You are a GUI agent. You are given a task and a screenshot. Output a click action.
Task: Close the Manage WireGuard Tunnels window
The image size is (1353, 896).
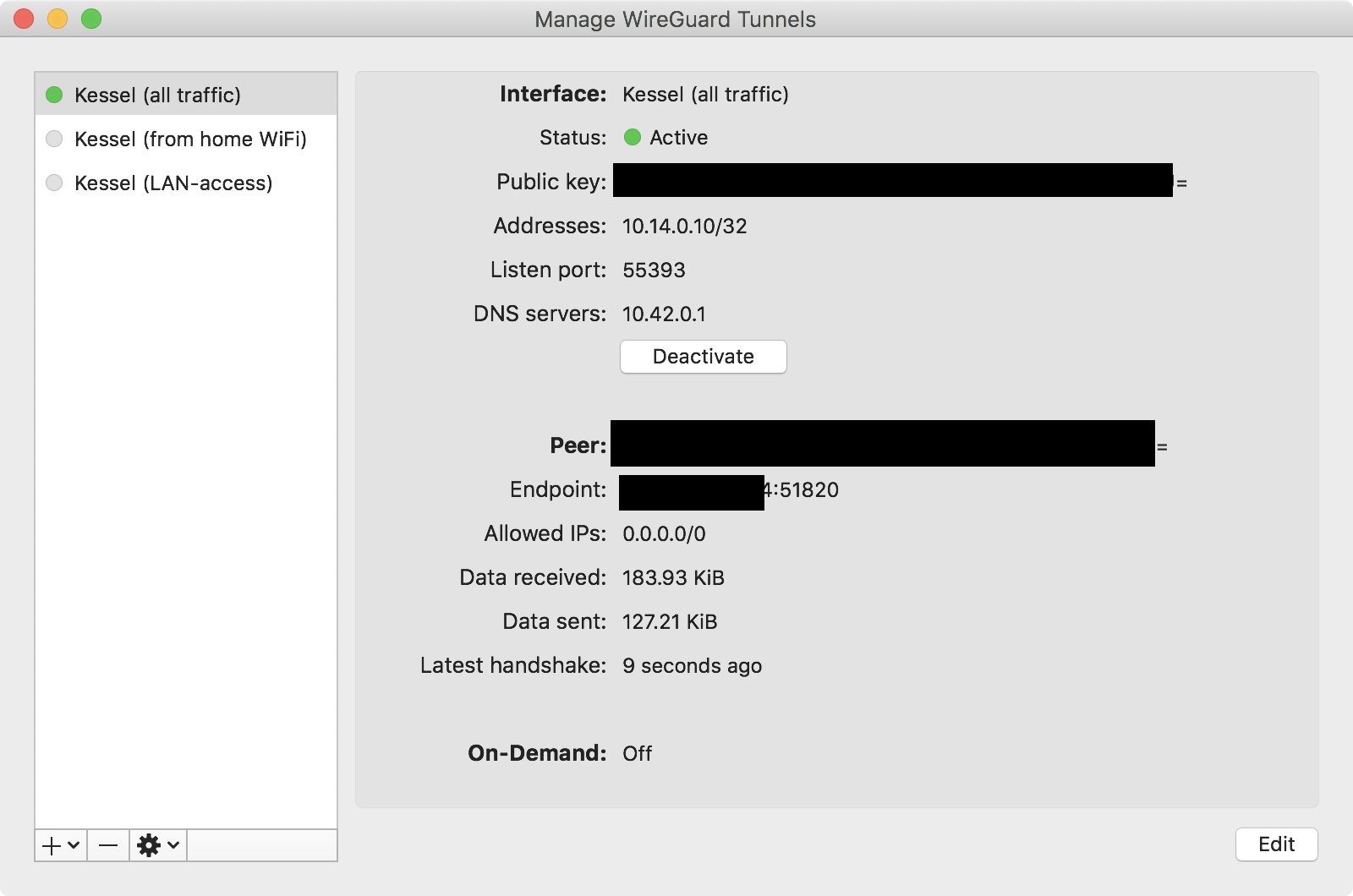point(24,19)
